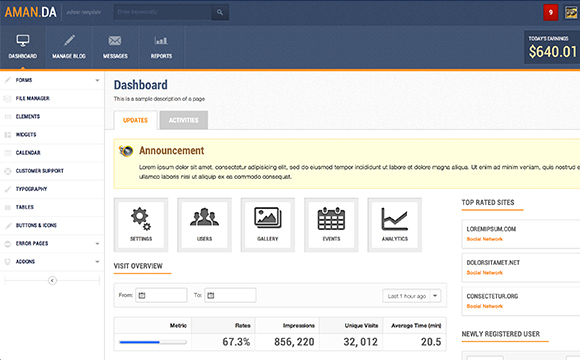Open the Users tile
Viewport: 580px width, 360px height.
point(204,225)
